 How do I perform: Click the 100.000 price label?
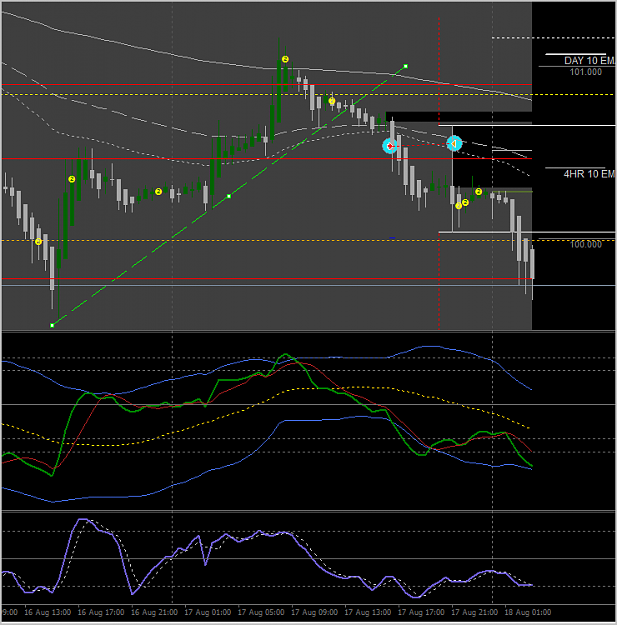pyautogui.click(x=586, y=244)
